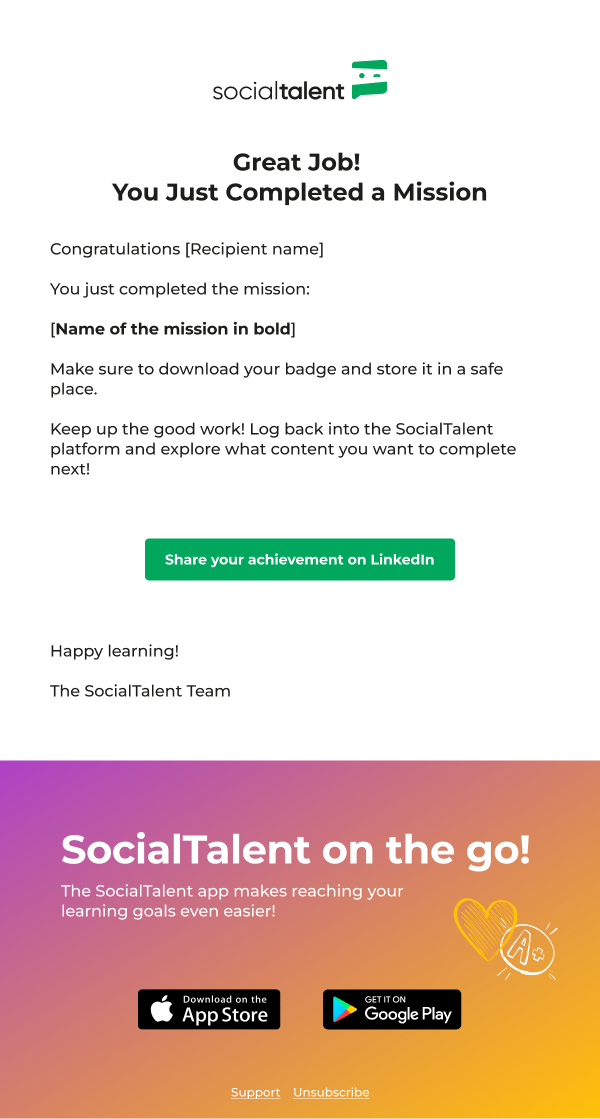Click the download your badge paragraph
Image resolution: width=600 pixels, height=1119 pixels.
[276, 380]
